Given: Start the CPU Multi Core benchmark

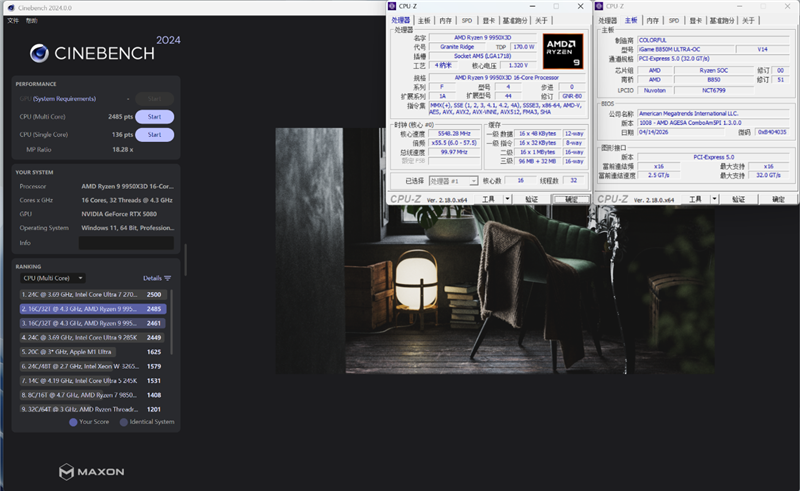Looking at the screenshot, I should [155, 117].
